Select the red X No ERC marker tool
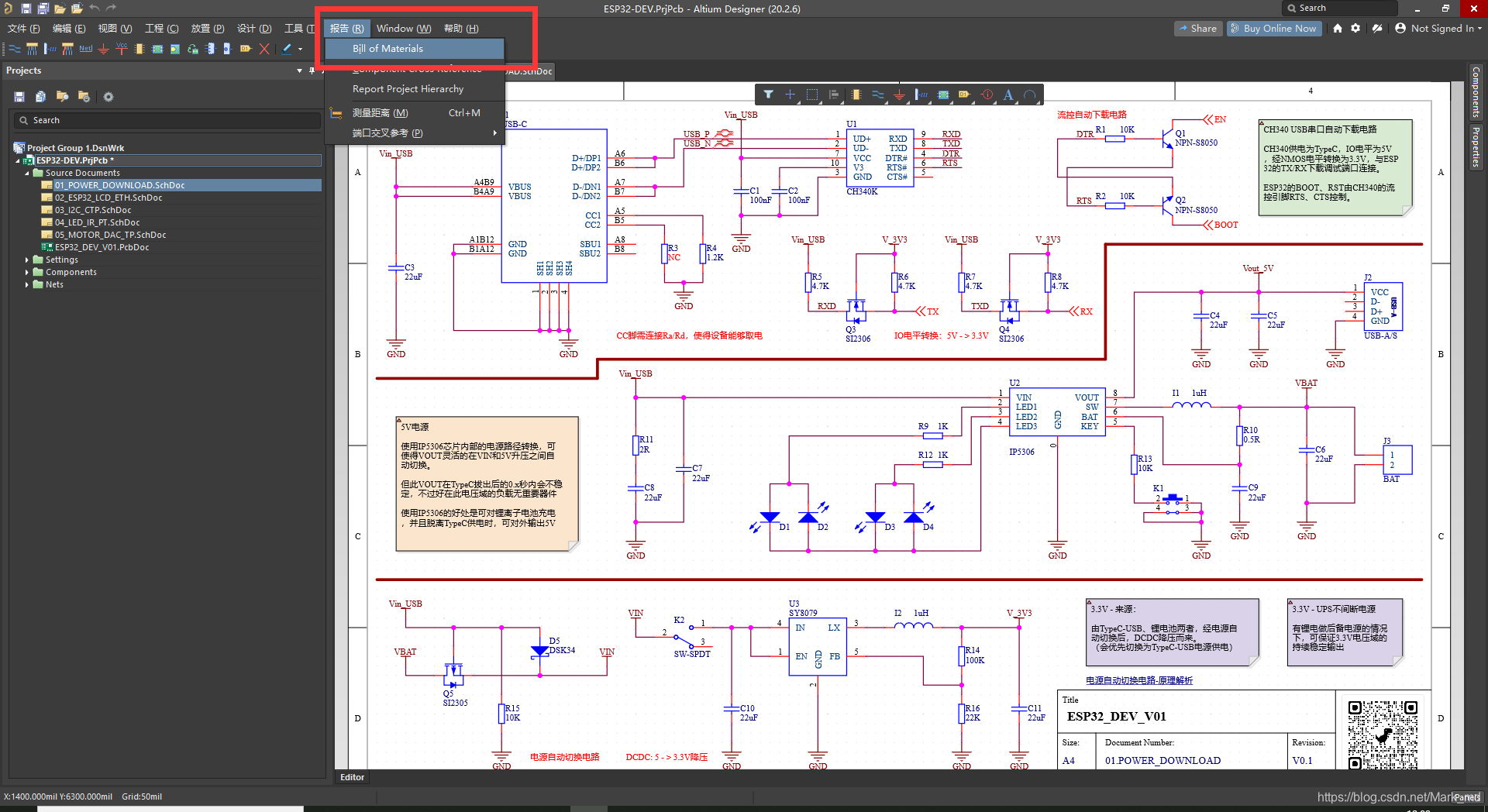1488x812 pixels. pos(264,49)
